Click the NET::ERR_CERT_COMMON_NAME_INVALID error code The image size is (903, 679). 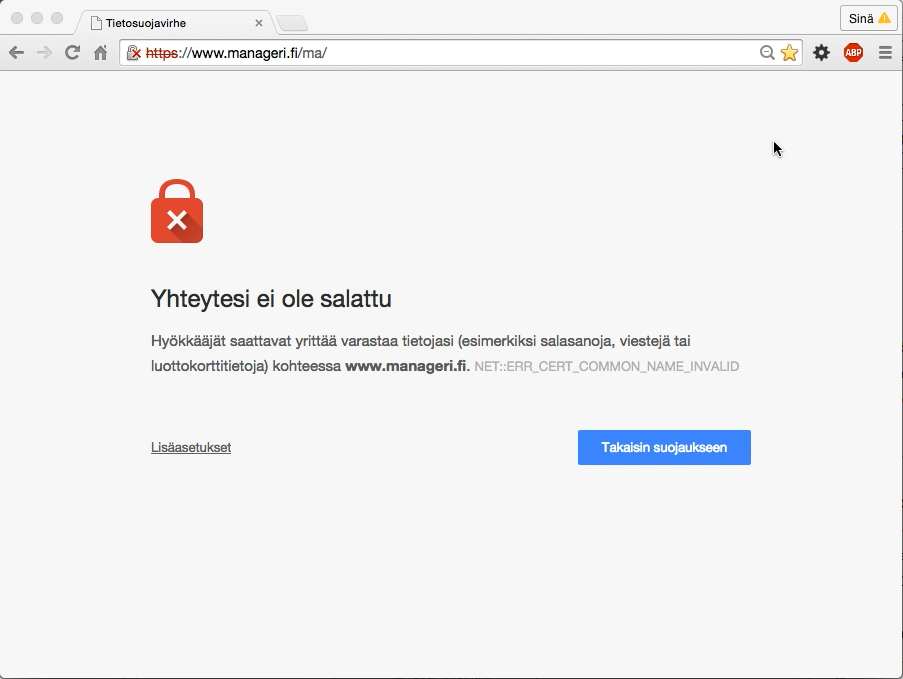point(606,367)
